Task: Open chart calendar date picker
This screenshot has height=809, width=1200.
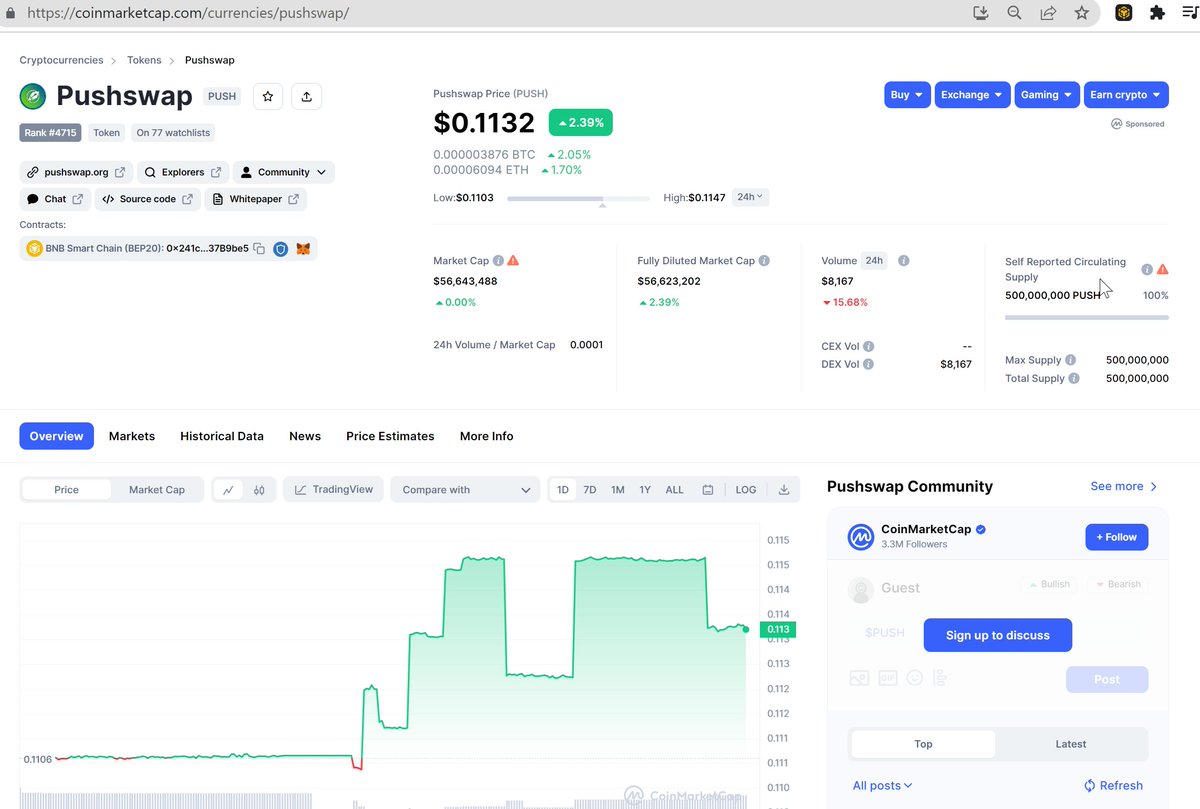Action: (708, 490)
